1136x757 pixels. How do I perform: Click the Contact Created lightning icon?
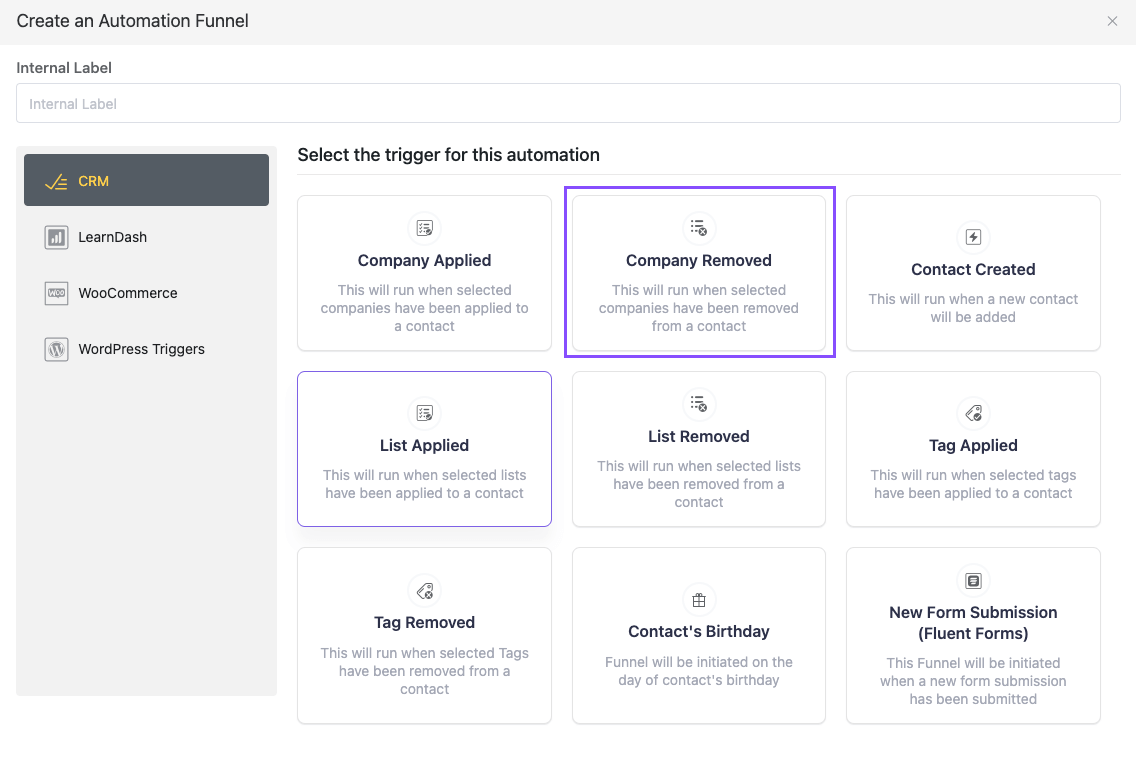coord(973,237)
